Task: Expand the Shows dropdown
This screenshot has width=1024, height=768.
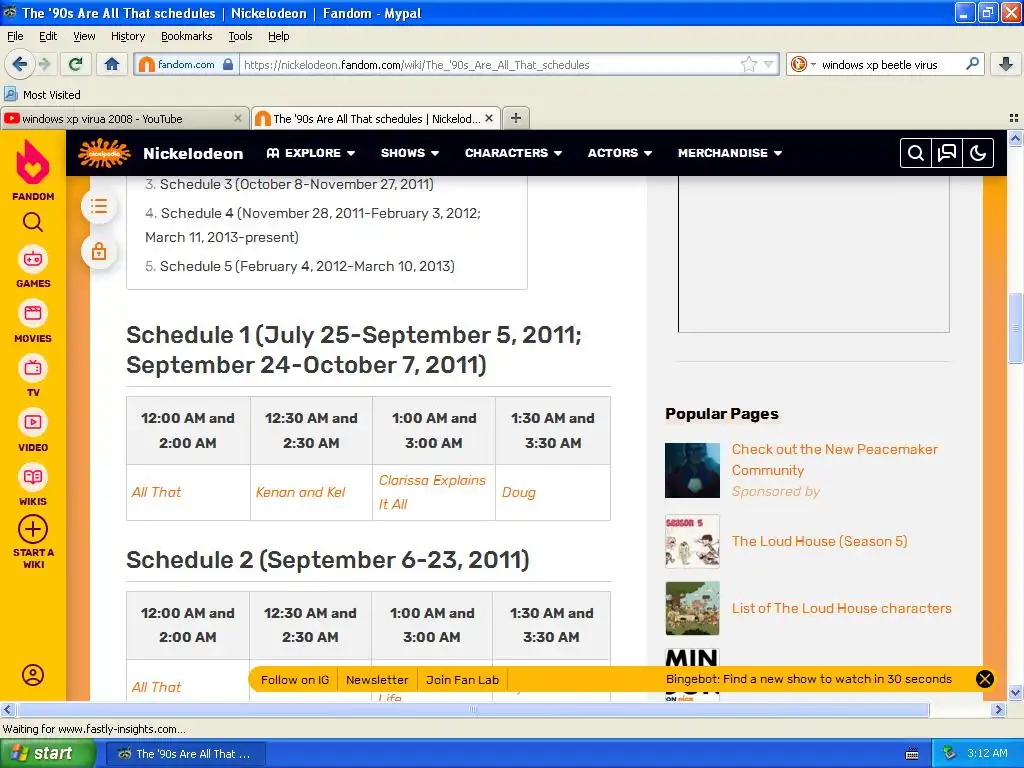Action: 409,153
